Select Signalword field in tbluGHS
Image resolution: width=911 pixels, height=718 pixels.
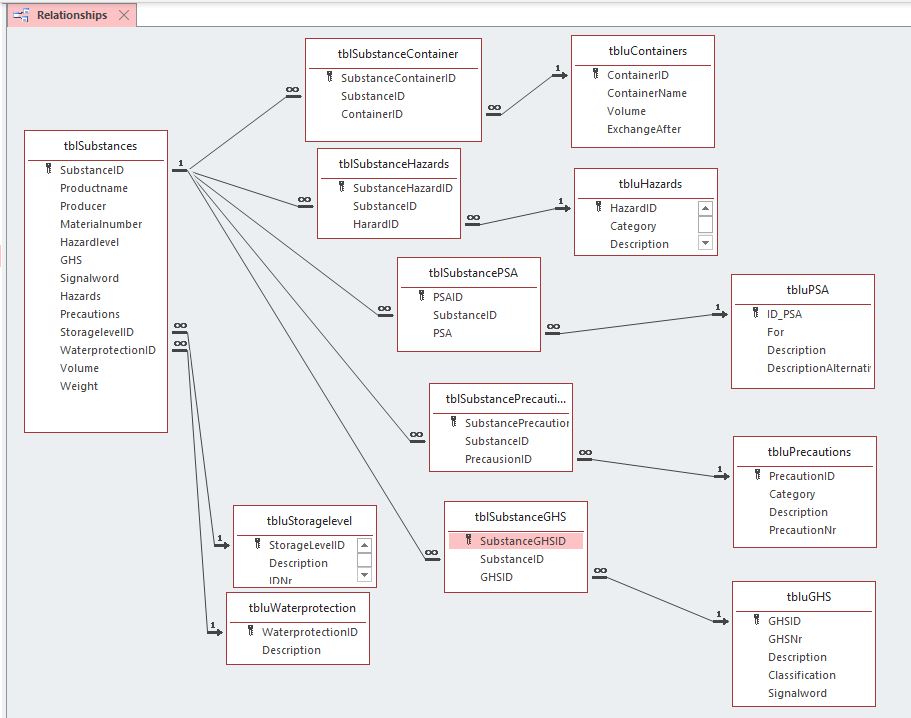[x=797, y=693]
